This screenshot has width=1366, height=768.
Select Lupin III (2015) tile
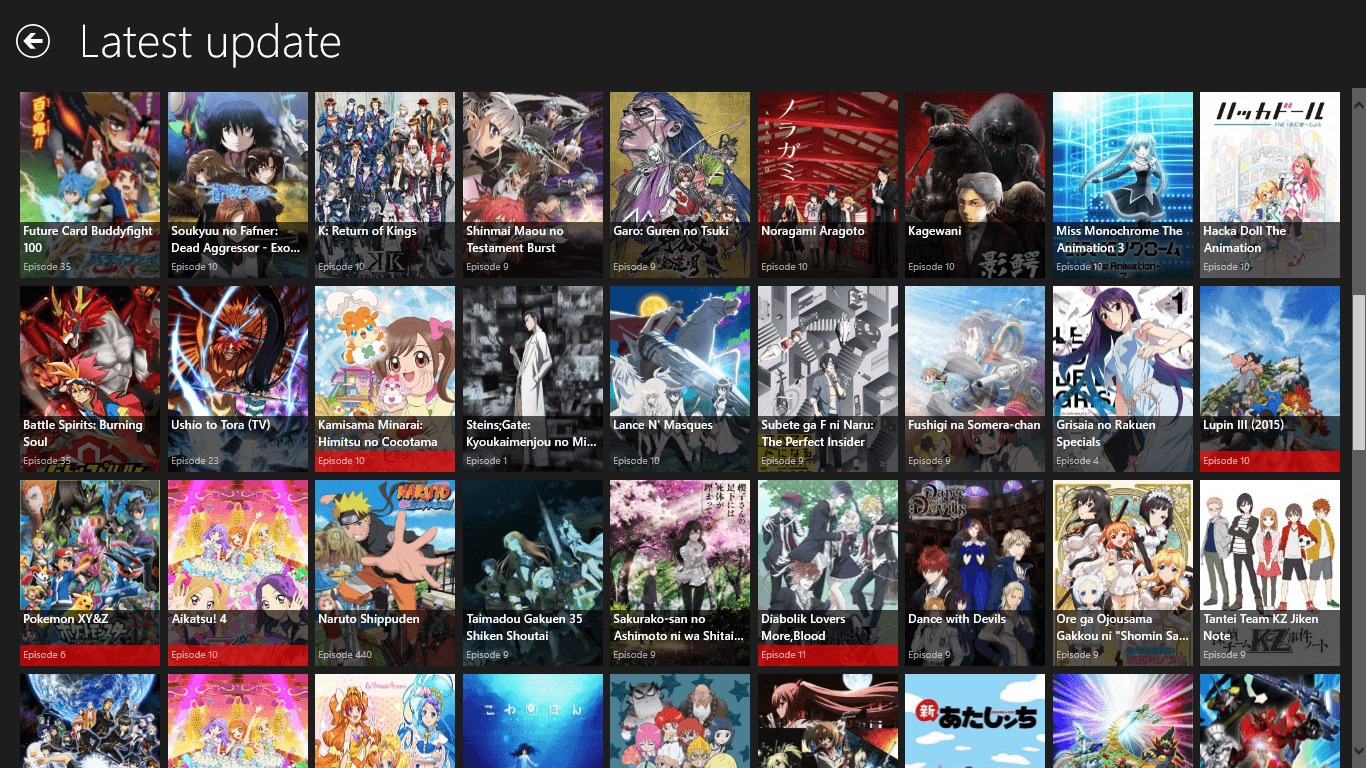tap(1270, 379)
